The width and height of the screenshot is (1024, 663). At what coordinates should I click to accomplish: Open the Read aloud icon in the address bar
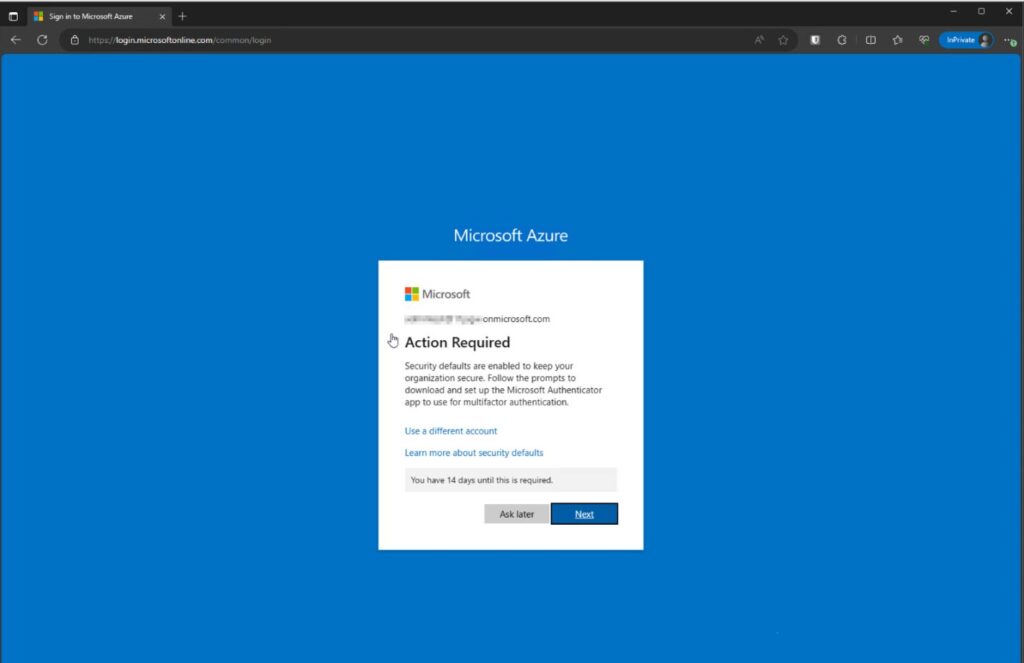point(759,40)
